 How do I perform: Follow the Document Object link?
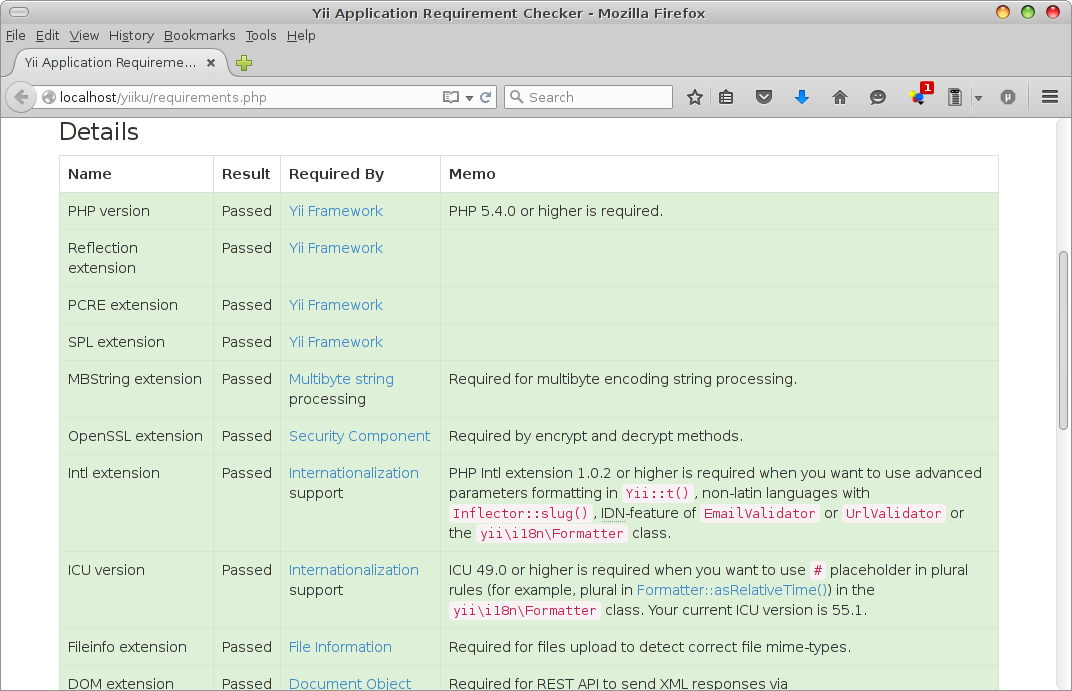tap(349, 683)
